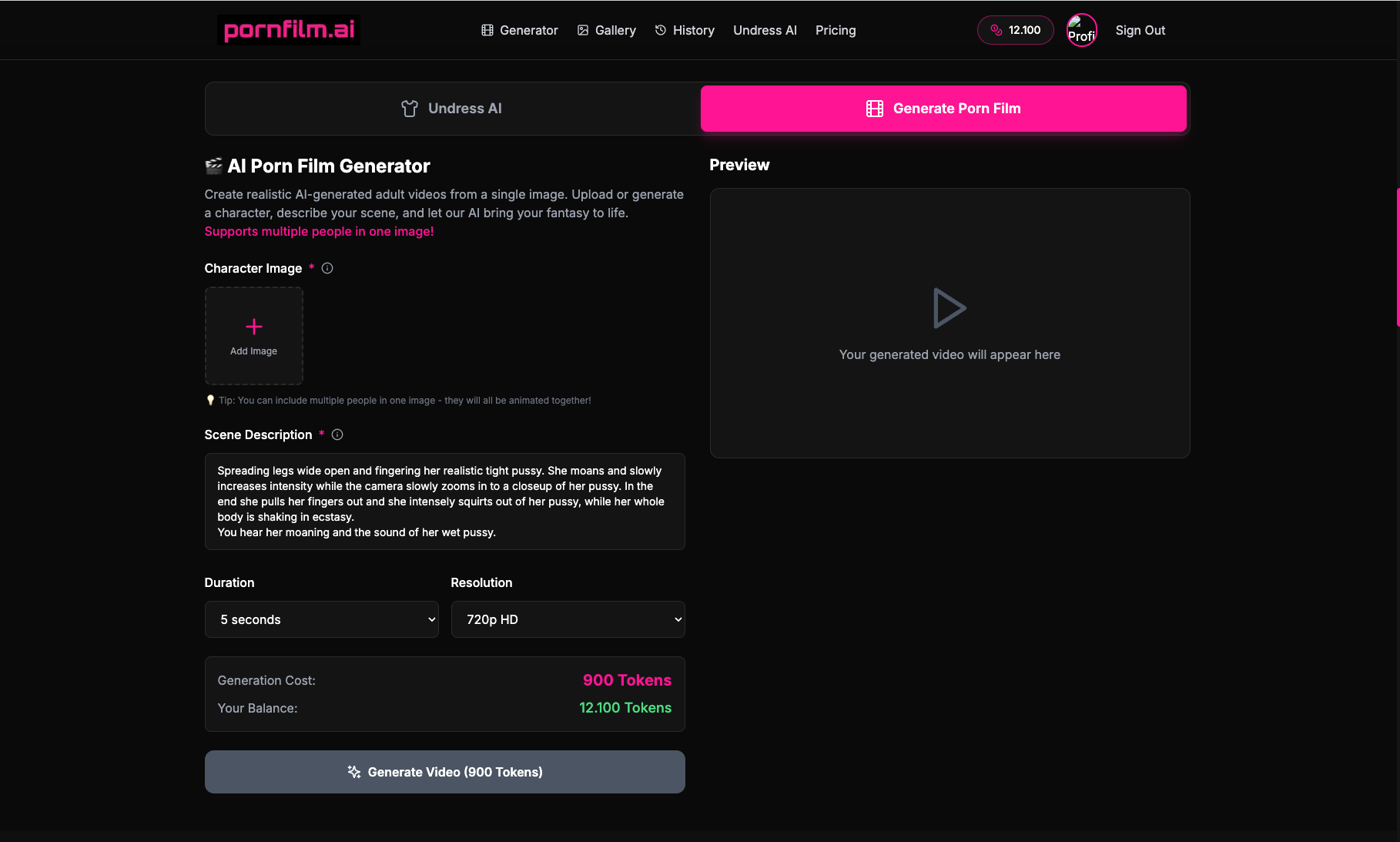Image resolution: width=1400 pixels, height=842 pixels.
Task: Open the Resolution dropdown showing 720p HD
Action: [x=568, y=619]
